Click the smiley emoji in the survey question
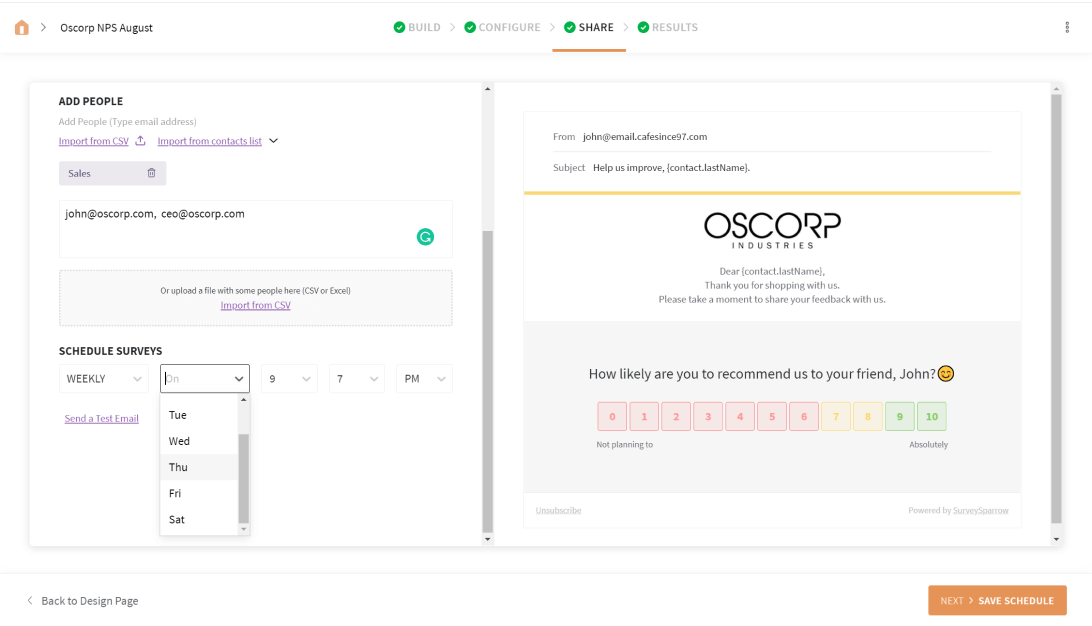The width and height of the screenshot is (1092, 626). coord(944,373)
